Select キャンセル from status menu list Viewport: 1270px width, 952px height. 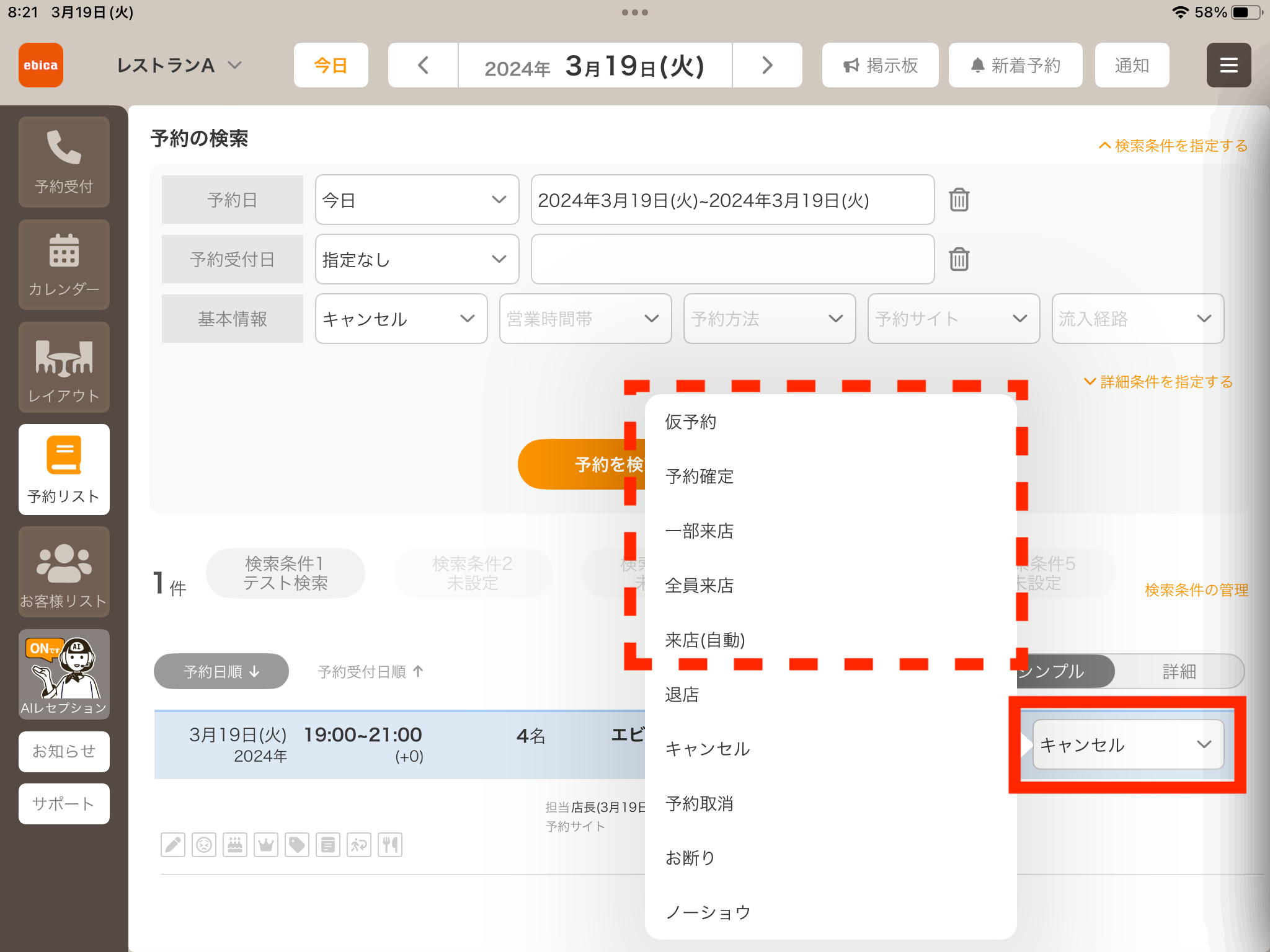click(830, 749)
